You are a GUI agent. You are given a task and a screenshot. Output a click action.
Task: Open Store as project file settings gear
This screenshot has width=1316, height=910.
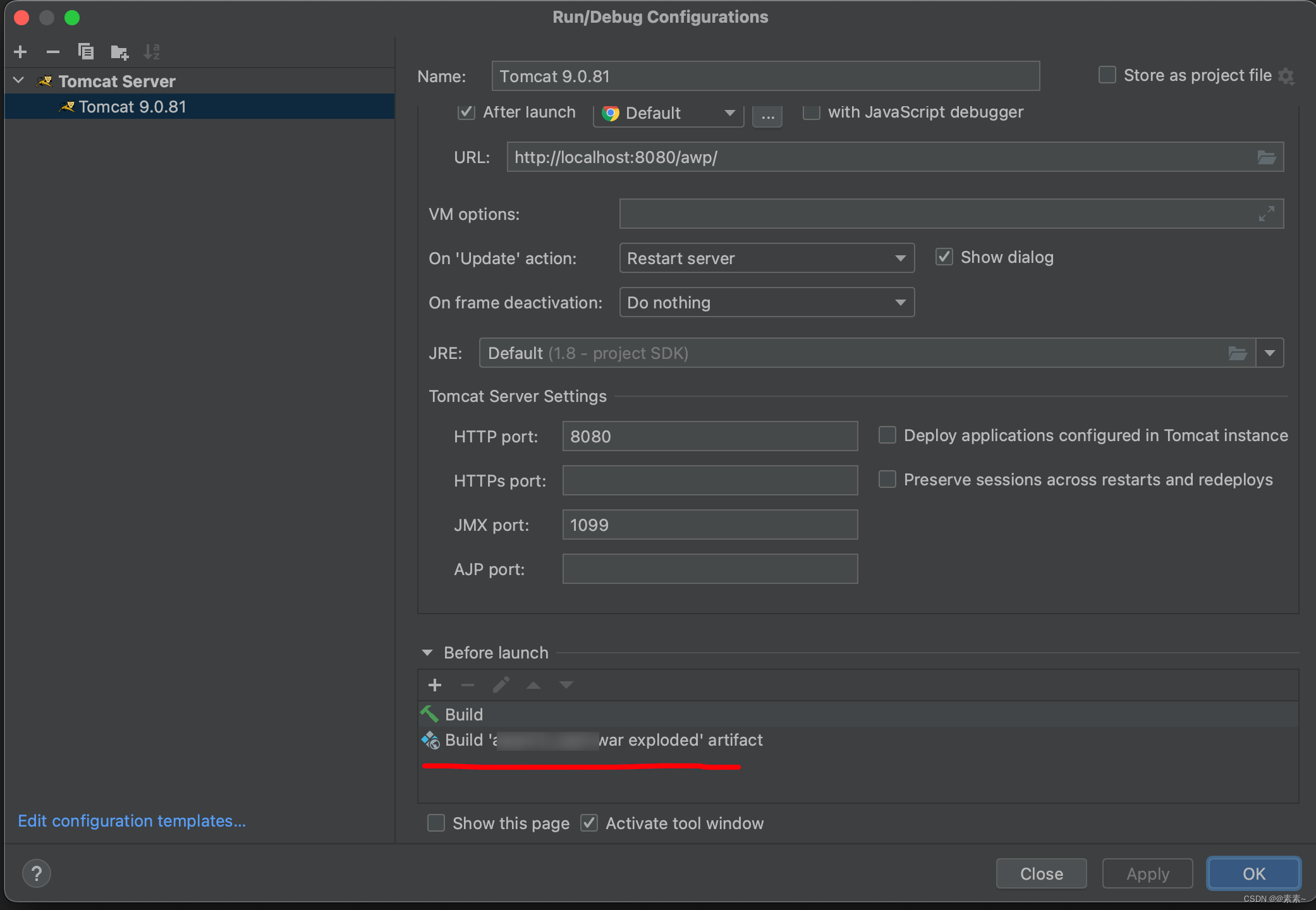pos(1286,76)
